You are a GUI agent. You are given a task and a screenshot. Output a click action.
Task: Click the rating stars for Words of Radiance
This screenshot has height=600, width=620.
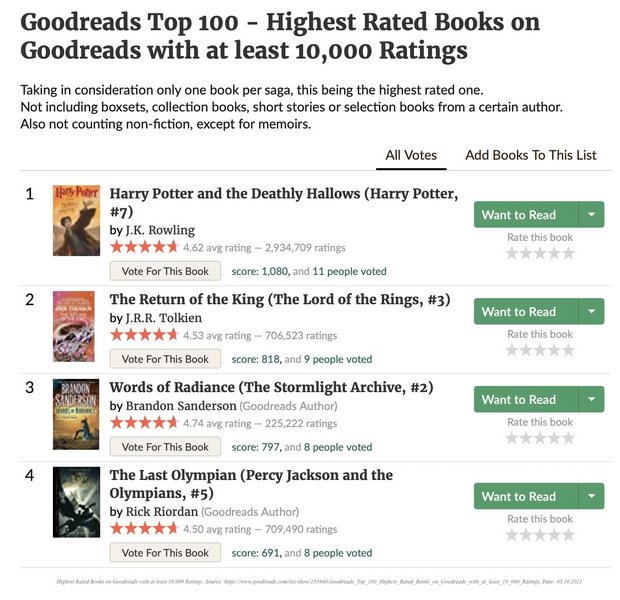540,438
